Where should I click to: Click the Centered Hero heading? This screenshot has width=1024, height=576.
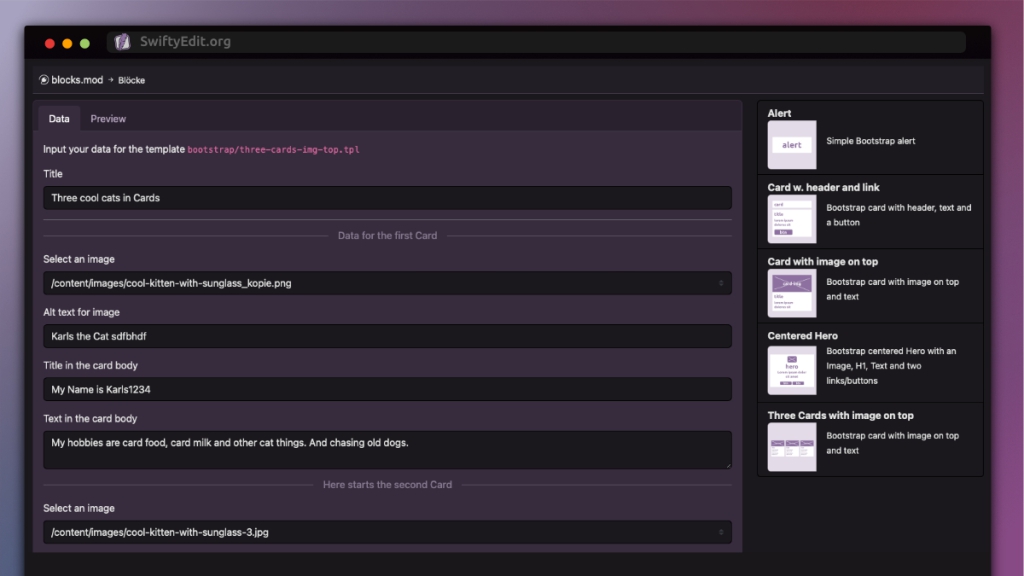(802, 336)
